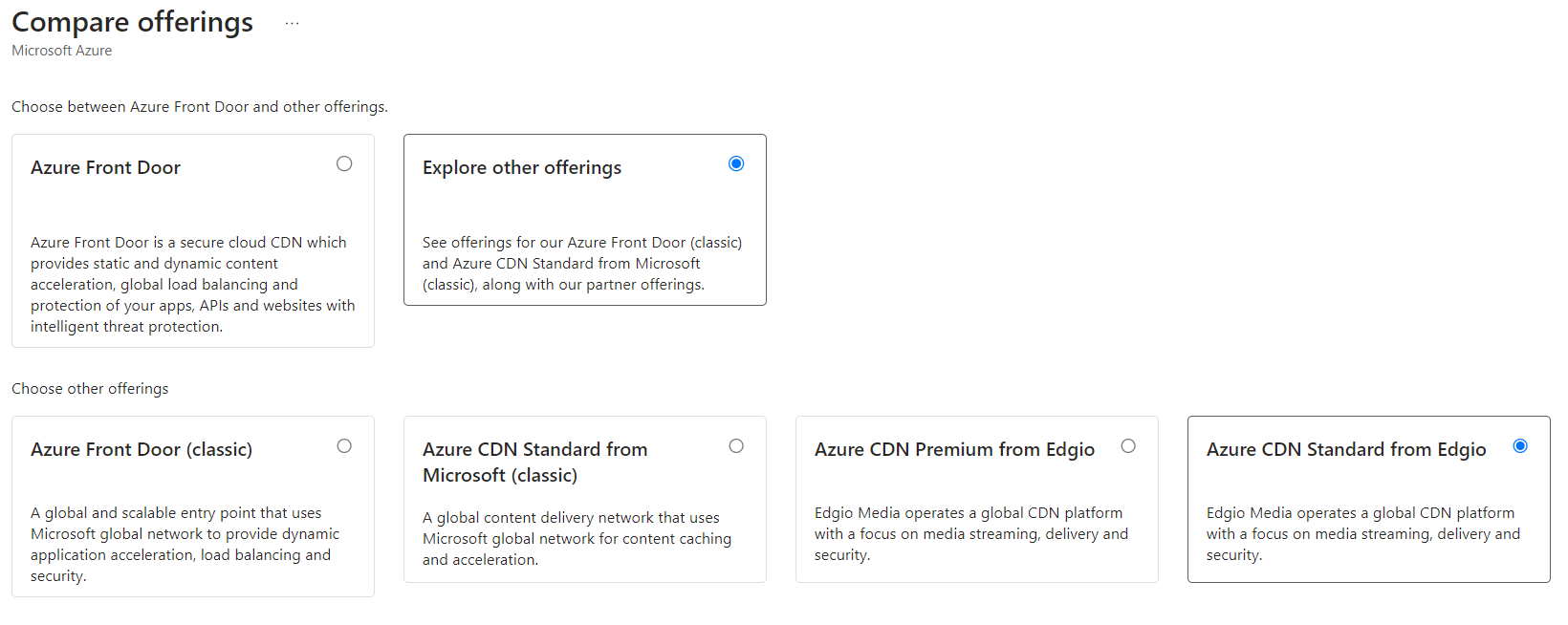Click the Azure Front Door card title

pos(105,167)
